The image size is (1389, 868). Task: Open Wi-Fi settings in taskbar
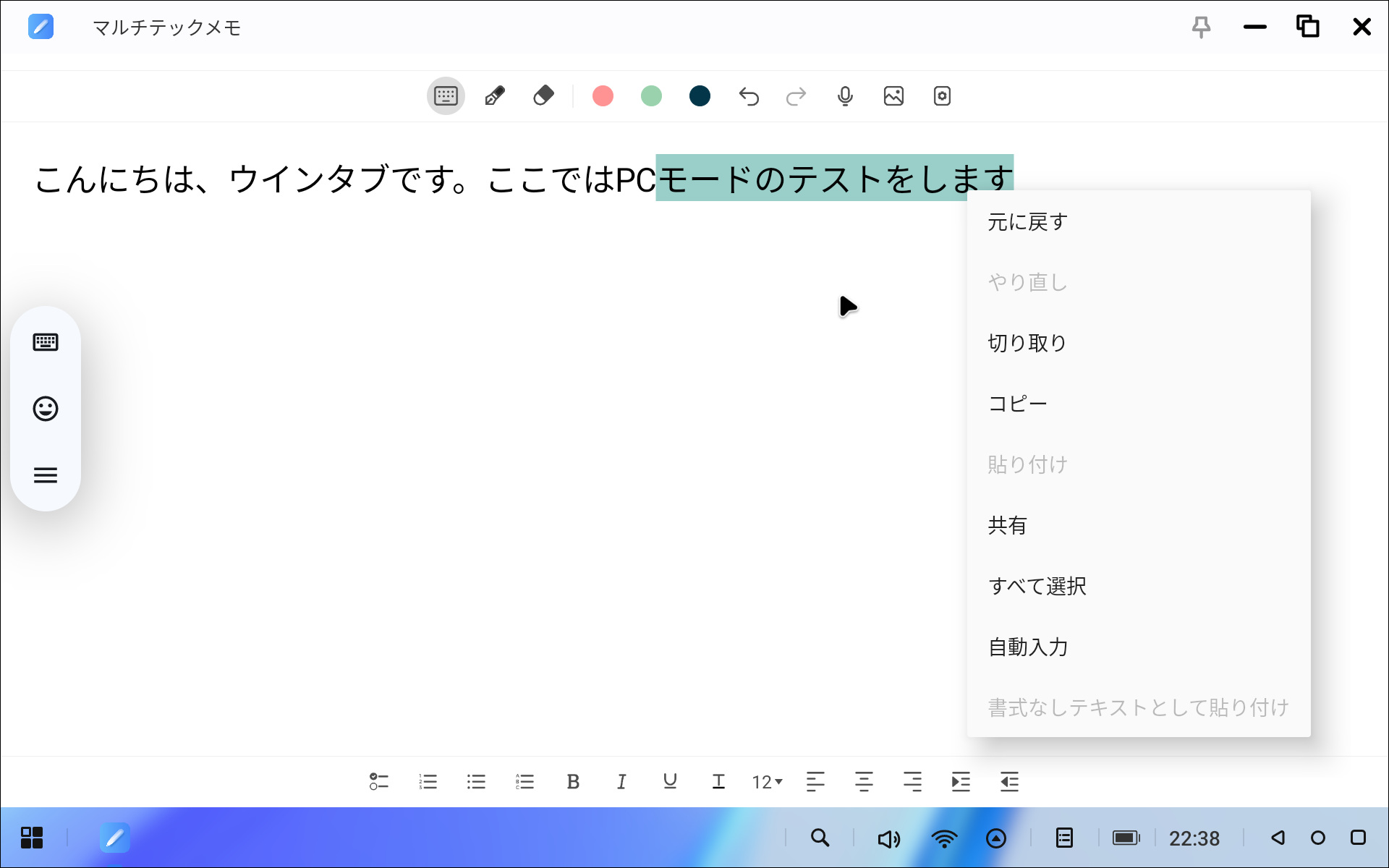point(944,838)
